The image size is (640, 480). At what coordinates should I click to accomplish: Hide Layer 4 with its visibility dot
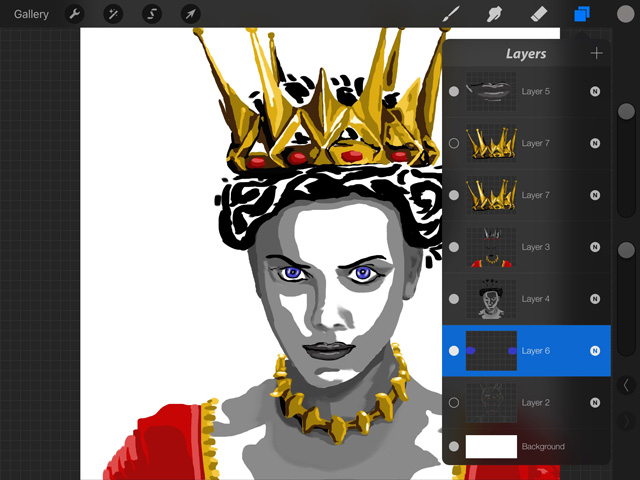[454, 299]
